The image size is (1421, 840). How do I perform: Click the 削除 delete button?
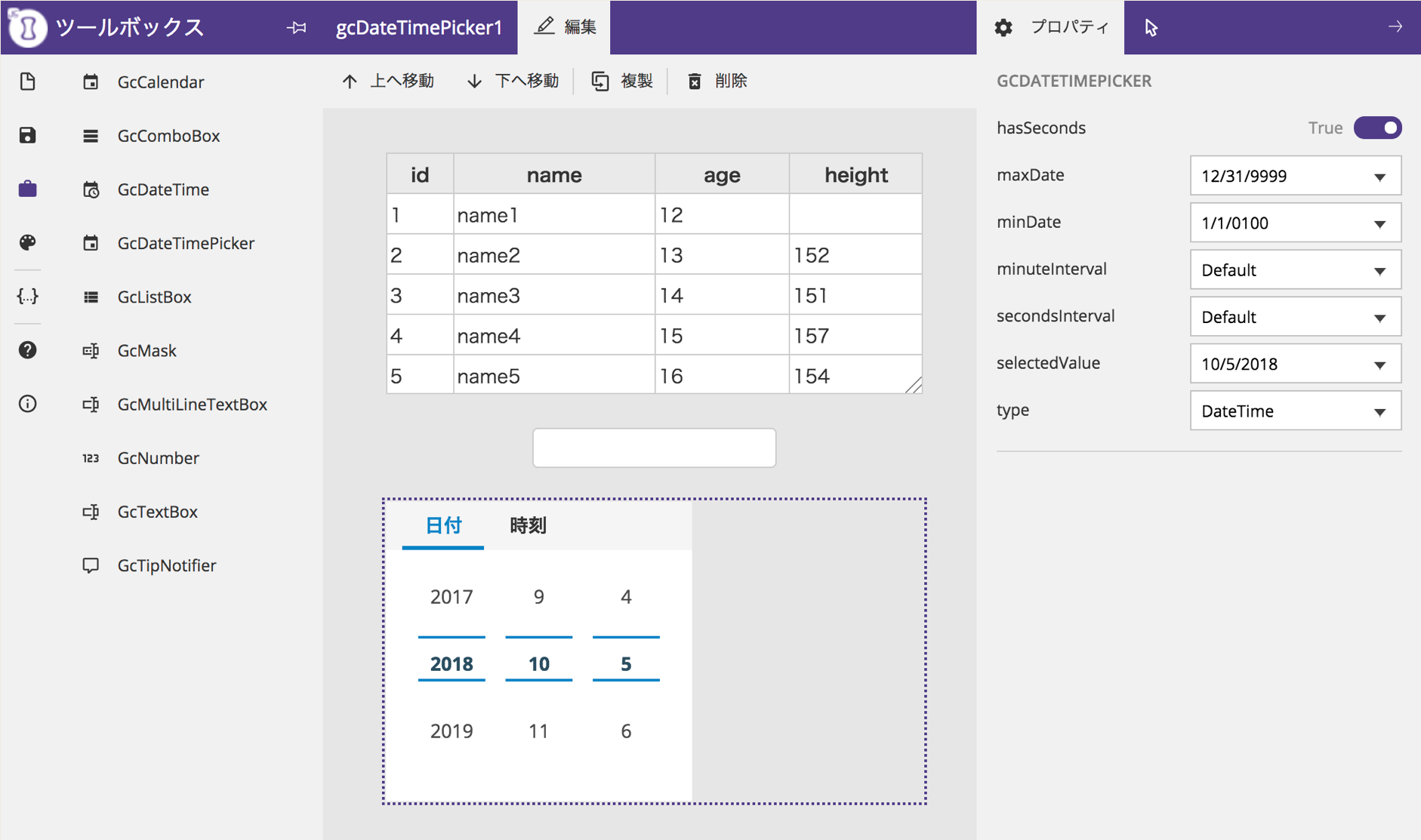pyautogui.click(x=717, y=81)
